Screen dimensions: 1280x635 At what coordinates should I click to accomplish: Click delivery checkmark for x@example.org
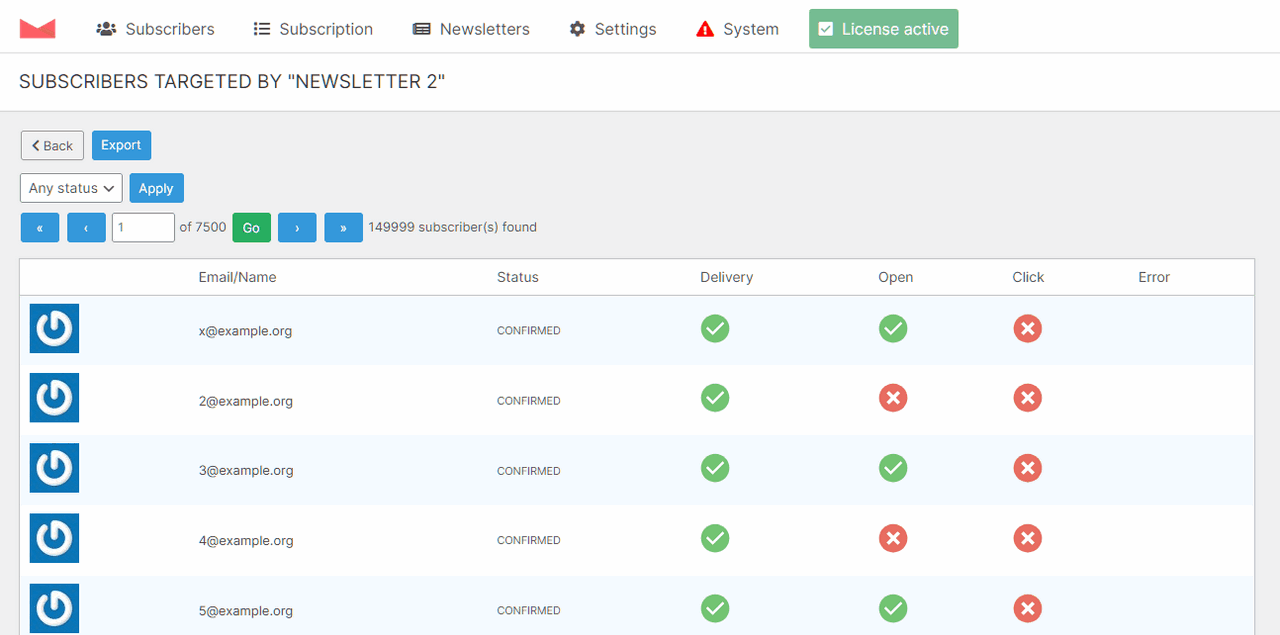pyautogui.click(x=715, y=328)
